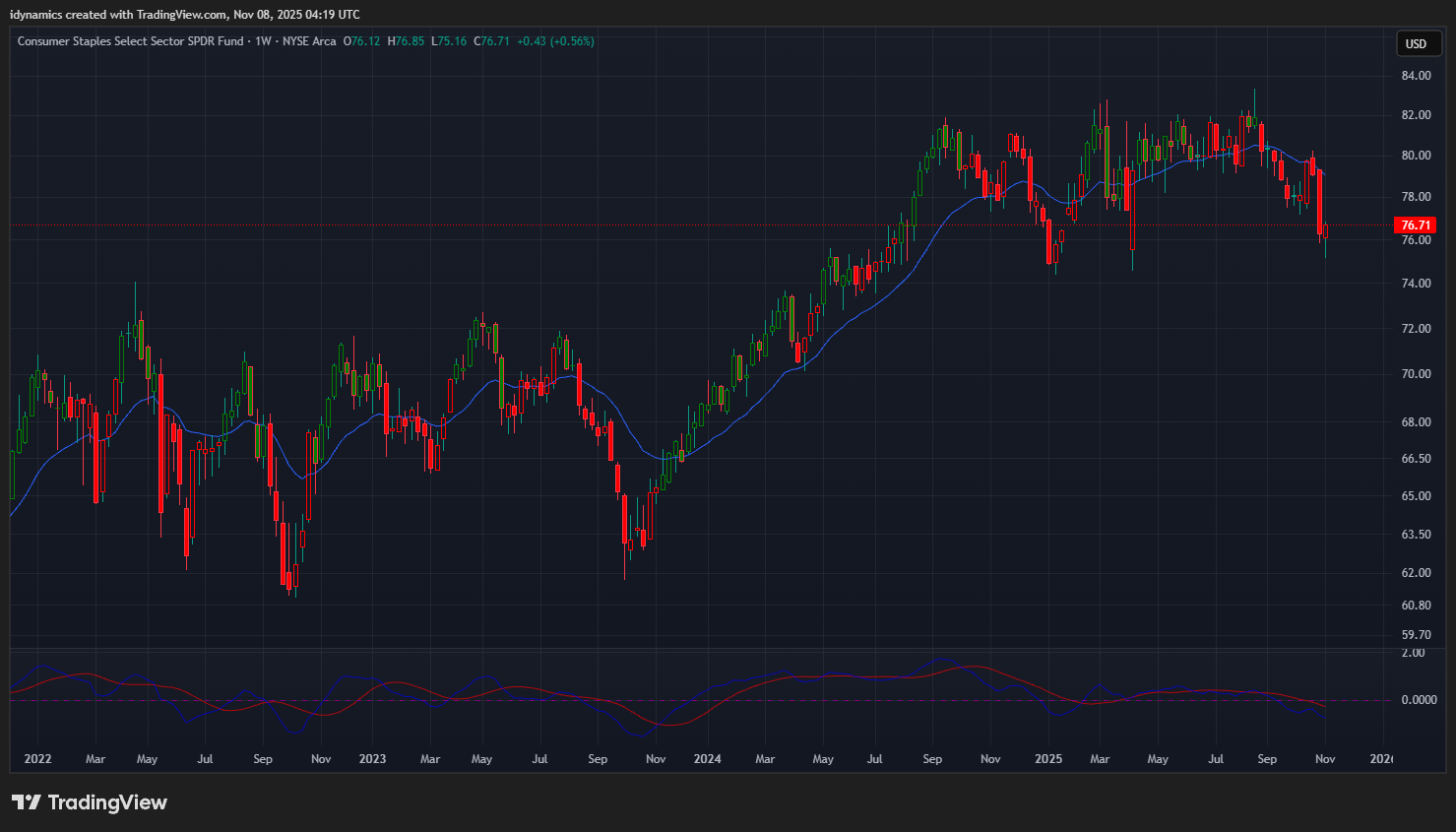Click the 2023 label on time axis

coord(372,759)
